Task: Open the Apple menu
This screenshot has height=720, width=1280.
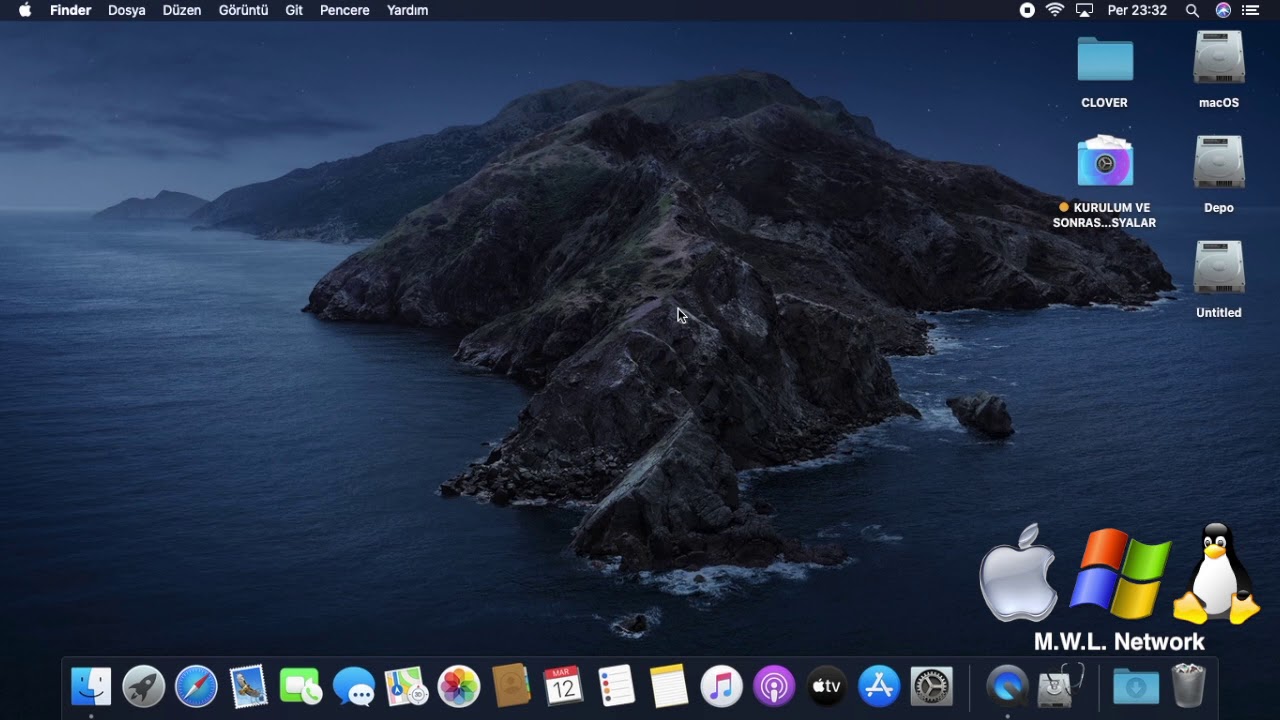Action: pos(25,10)
